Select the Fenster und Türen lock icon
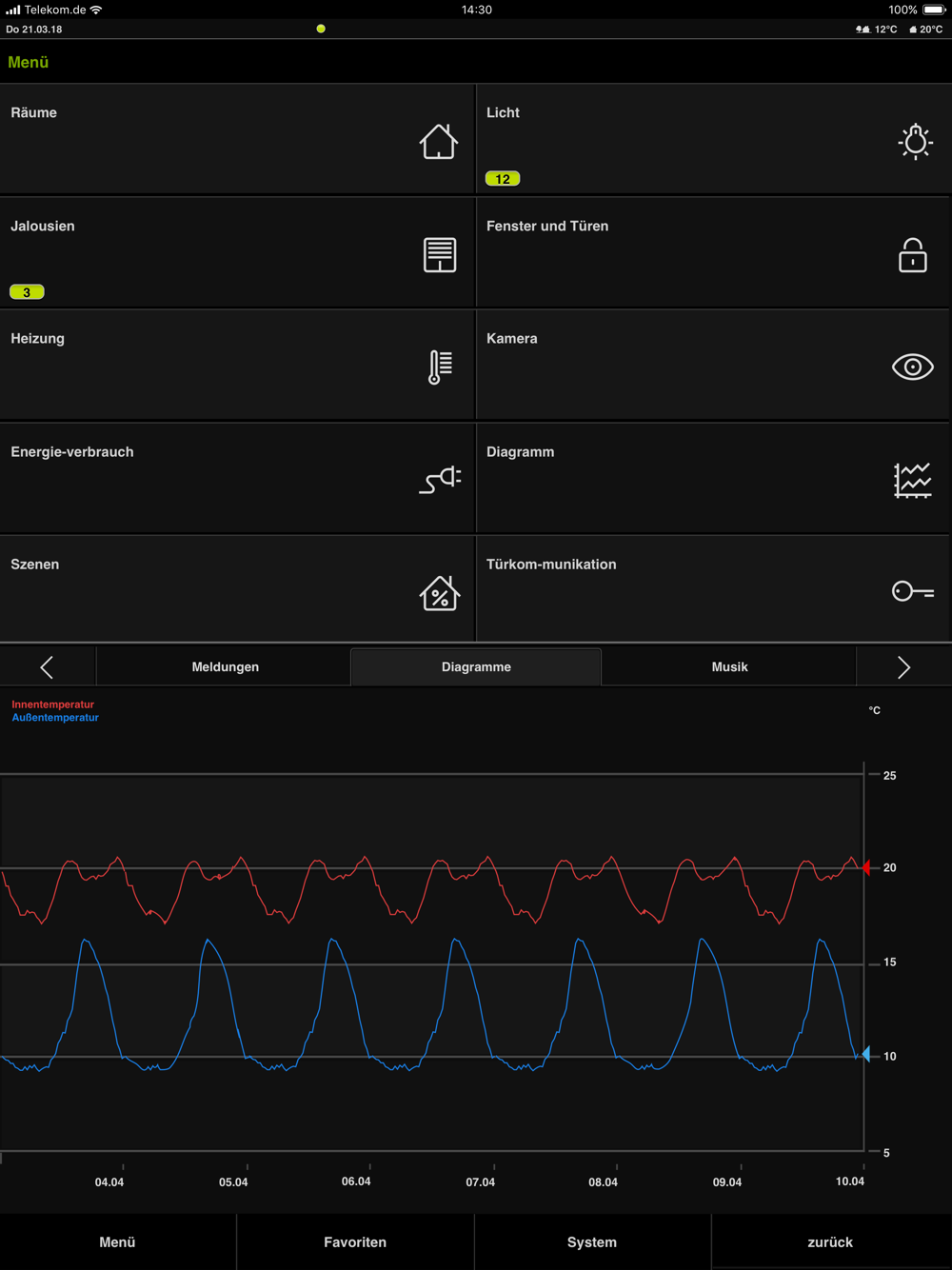This screenshot has width=952, height=1270. pos(913,254)
